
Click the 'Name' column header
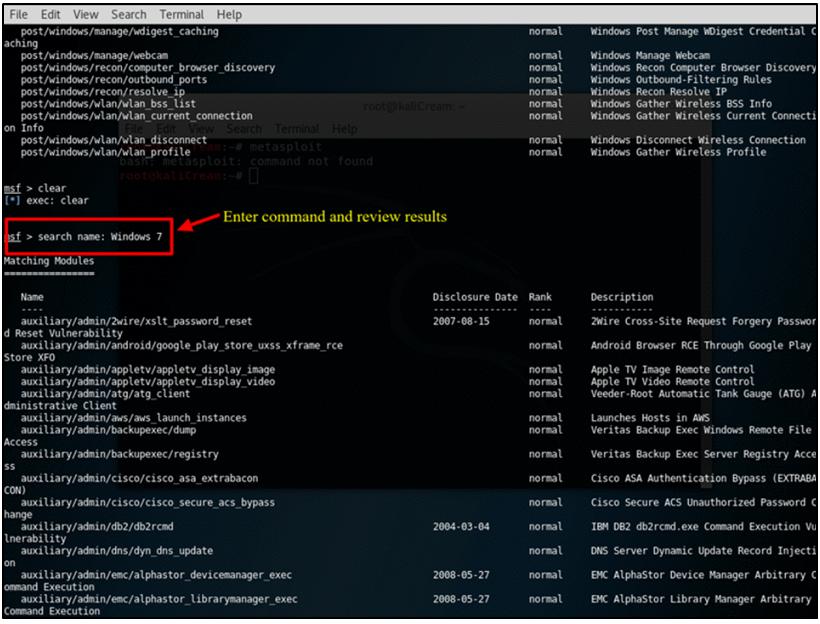[x=32, y=297]
